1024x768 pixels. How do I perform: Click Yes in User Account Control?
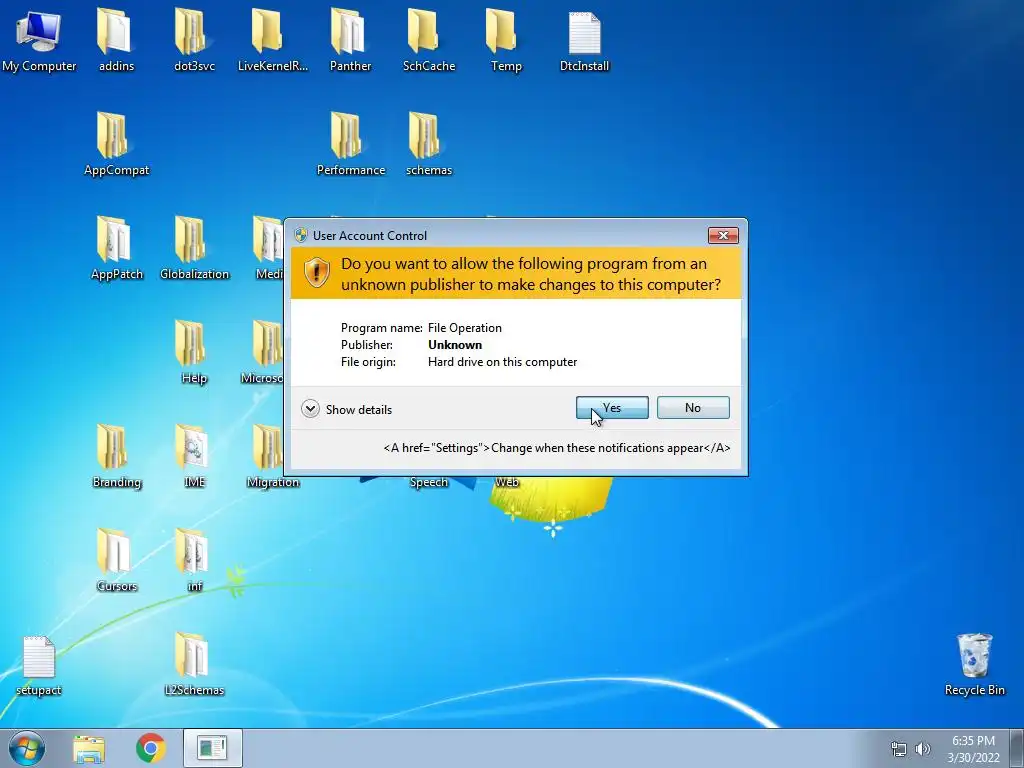click(x=612, y=408)
